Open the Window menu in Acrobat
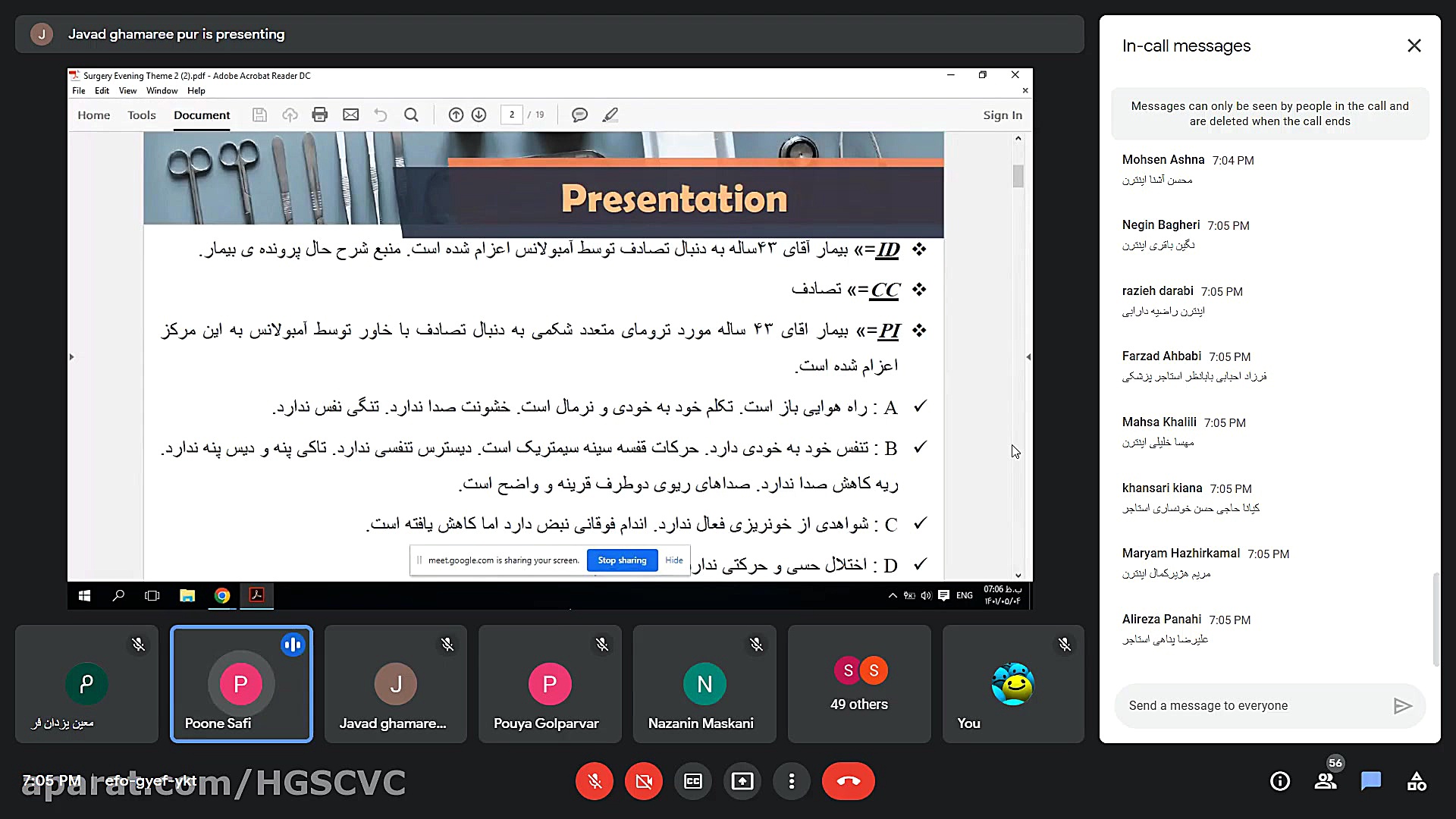Viewport: 1456px width, 819px height. coord(162,91)
